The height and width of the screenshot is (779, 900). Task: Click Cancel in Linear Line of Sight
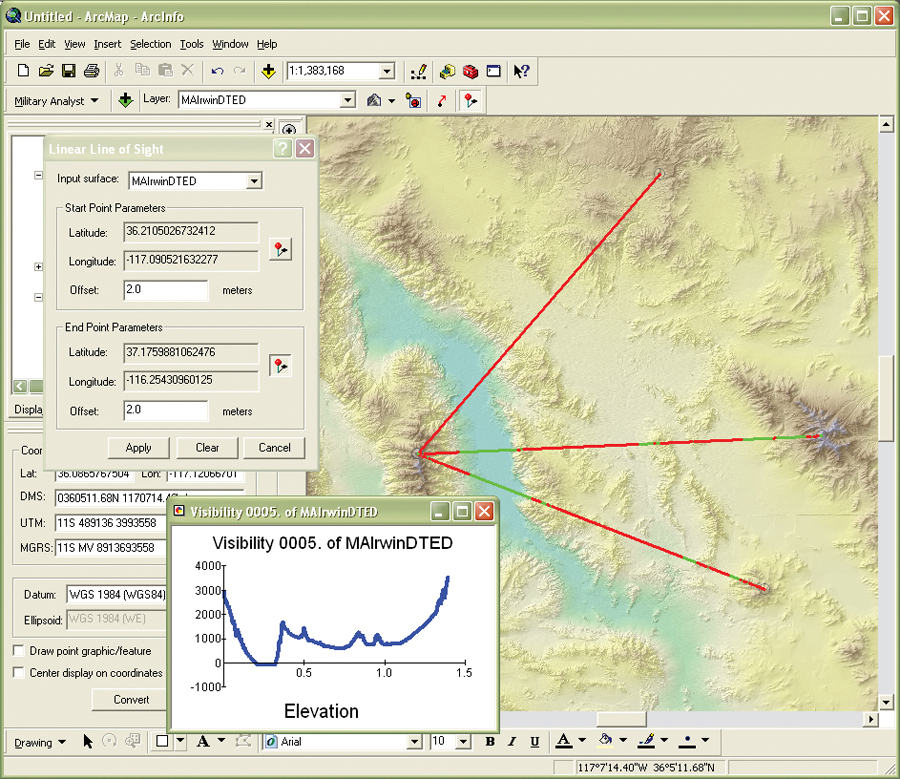[x=274, y=448]
